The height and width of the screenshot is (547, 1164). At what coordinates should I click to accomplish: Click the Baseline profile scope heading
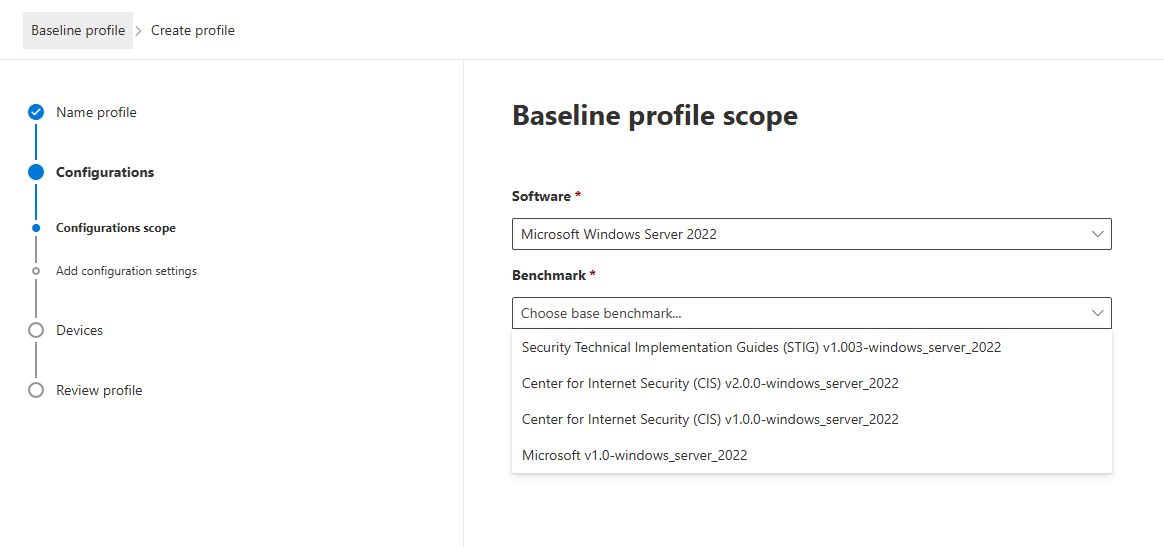[655, 116]
